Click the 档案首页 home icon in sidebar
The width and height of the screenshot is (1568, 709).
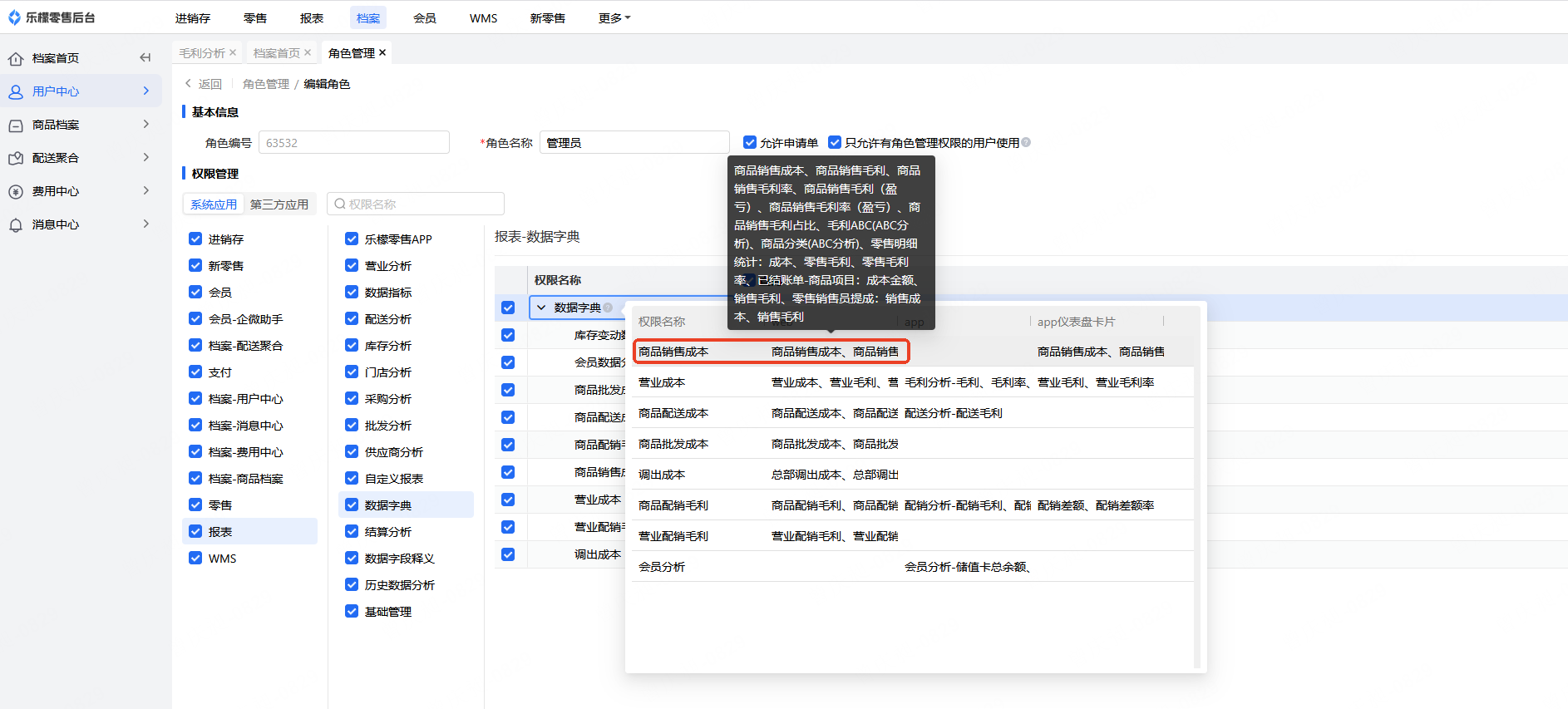[16, 59]
